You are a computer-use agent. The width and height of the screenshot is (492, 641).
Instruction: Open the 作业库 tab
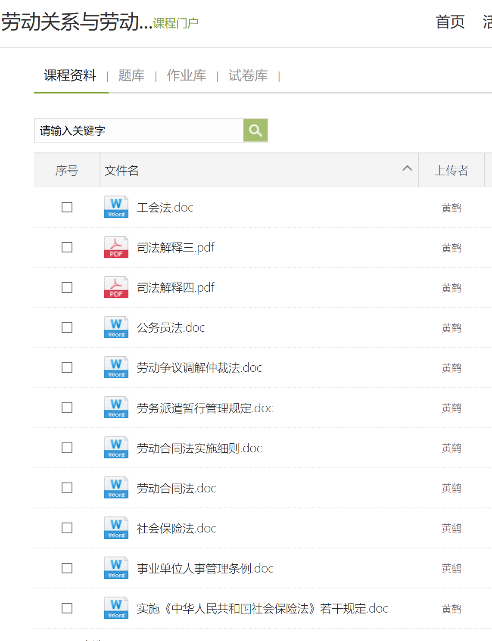tap(186, 75)
